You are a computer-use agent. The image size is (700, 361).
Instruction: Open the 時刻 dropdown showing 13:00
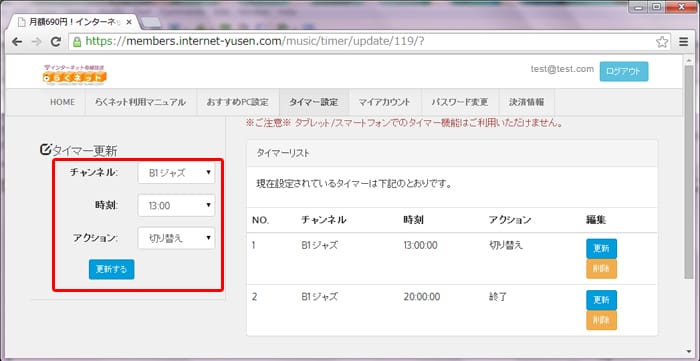click(x=176, y=205)
